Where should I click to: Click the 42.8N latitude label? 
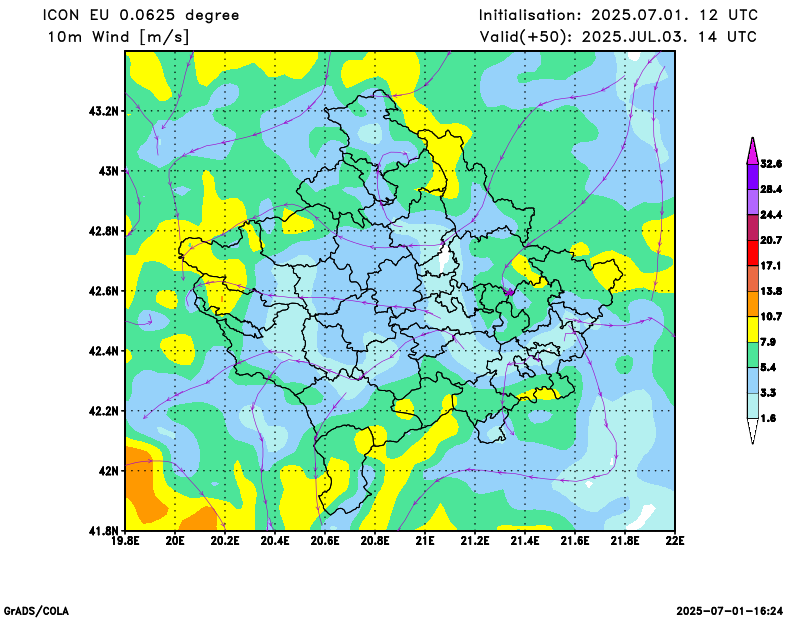pos(104,231)
